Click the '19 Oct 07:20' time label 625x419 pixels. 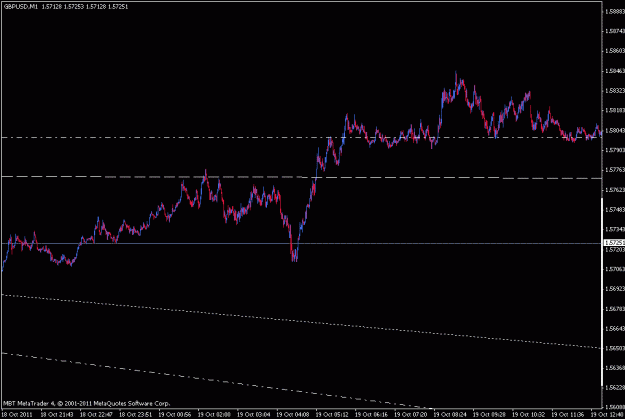(411, 415)
